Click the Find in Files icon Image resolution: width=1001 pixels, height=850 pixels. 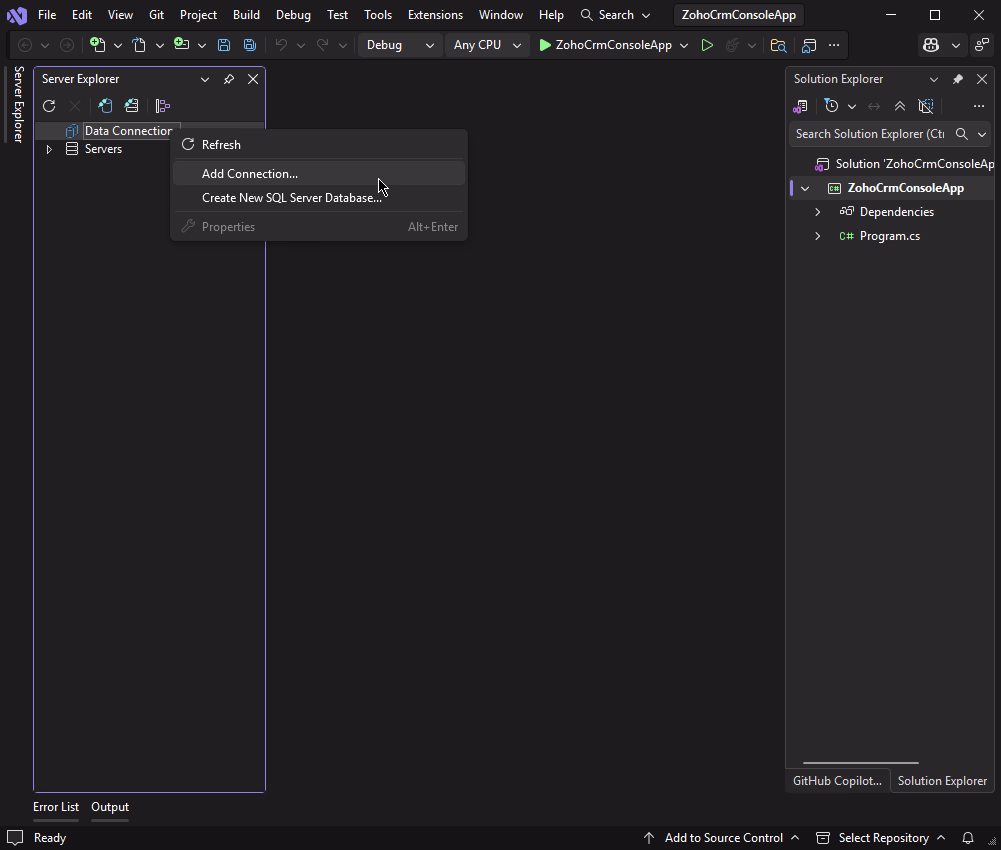(x=778, y=45)
